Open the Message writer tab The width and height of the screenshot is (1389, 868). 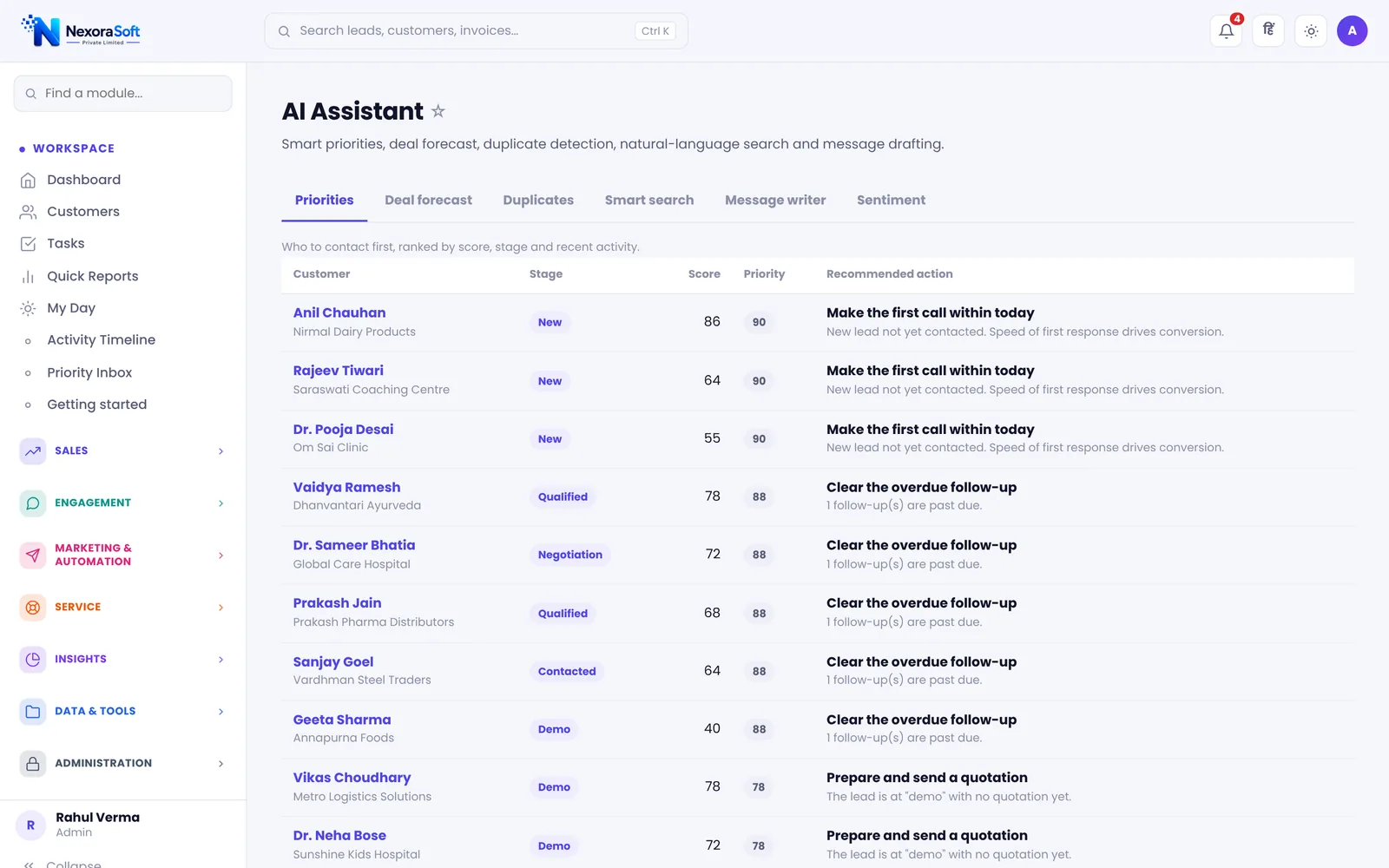point(775,201)
